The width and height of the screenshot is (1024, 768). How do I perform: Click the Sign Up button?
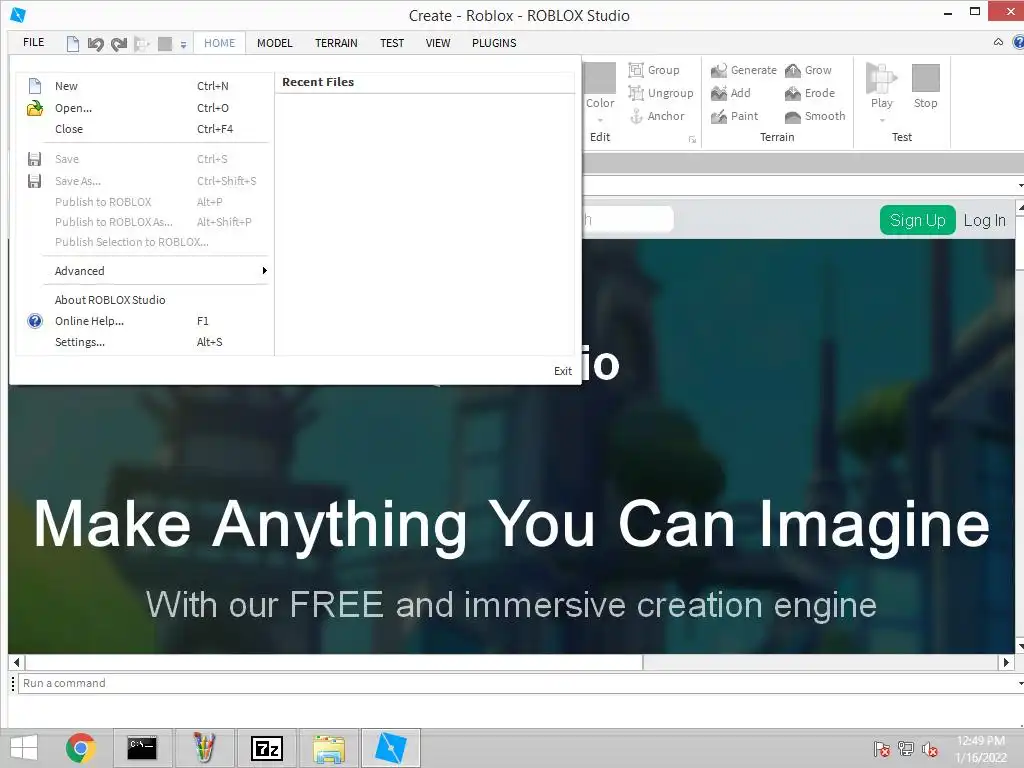[918, 220]
